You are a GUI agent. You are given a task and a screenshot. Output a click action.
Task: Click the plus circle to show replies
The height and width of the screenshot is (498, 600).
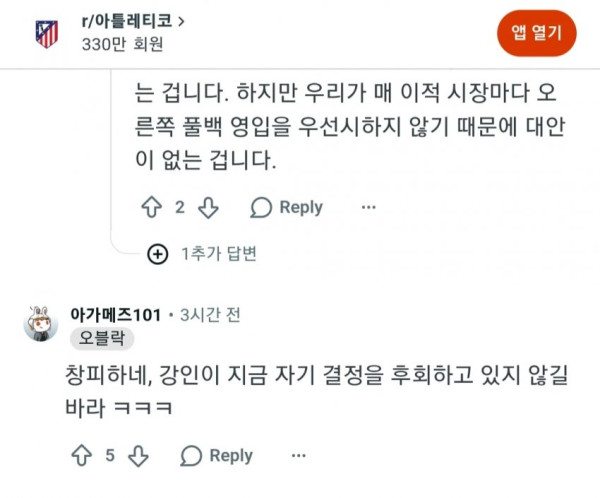pos(158,254)
